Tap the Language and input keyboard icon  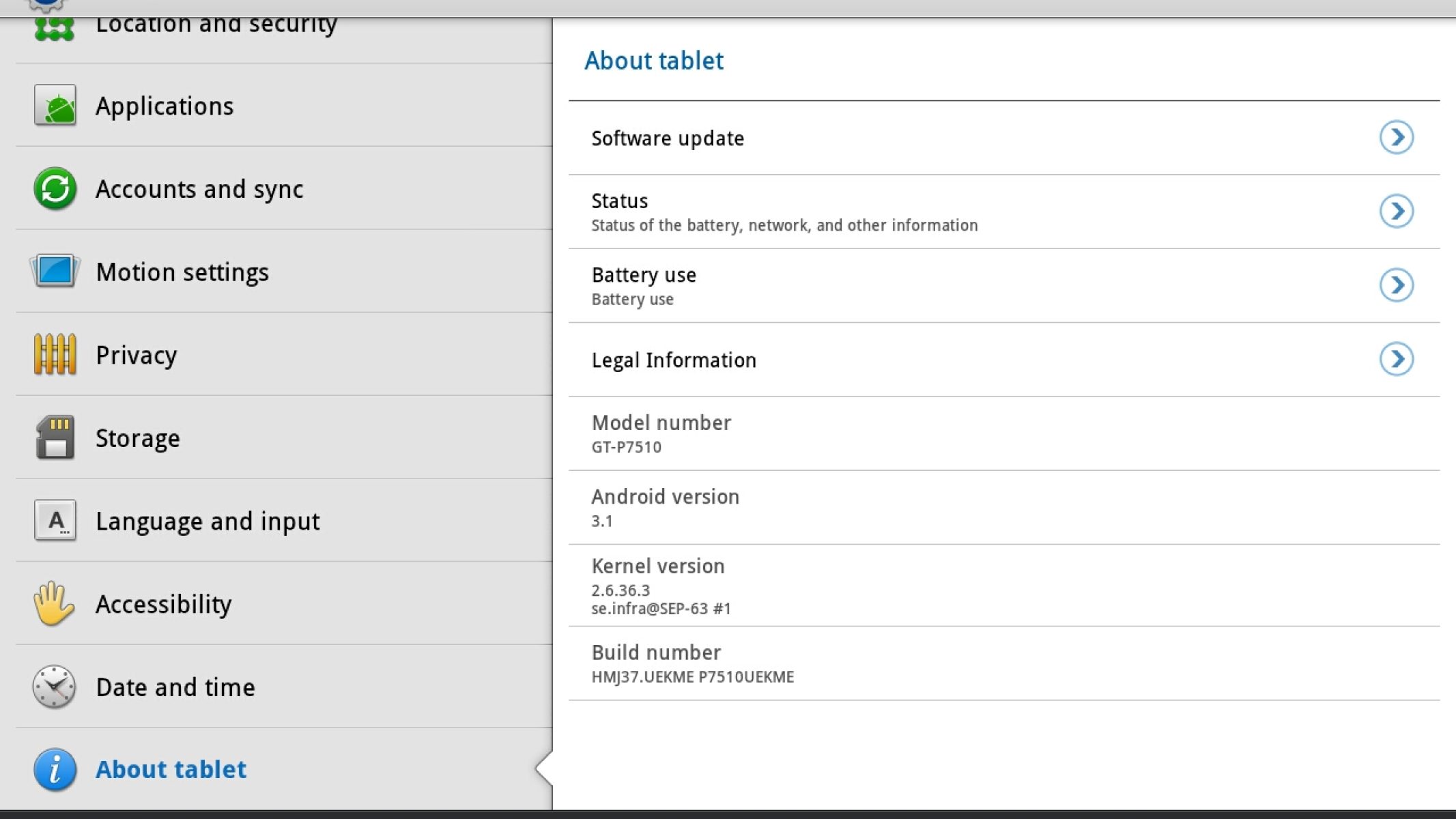pyautogui.click(x=55, y=521)
